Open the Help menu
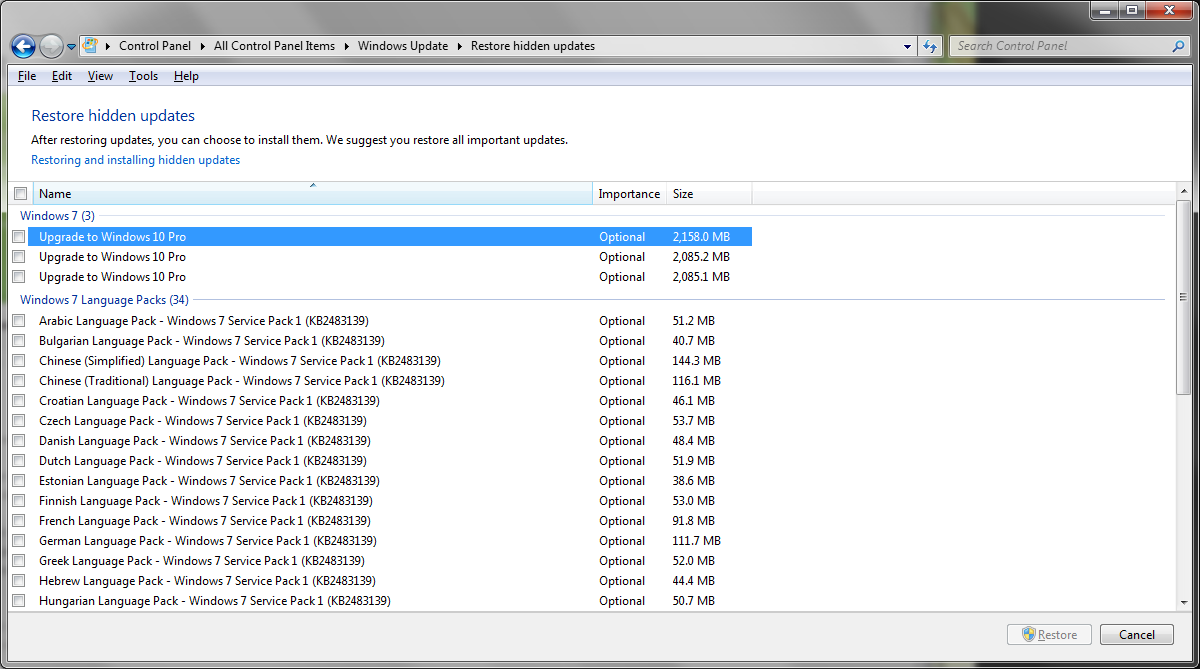The height and width of the screenshot is (669, 1200). (x=186, y=76)
